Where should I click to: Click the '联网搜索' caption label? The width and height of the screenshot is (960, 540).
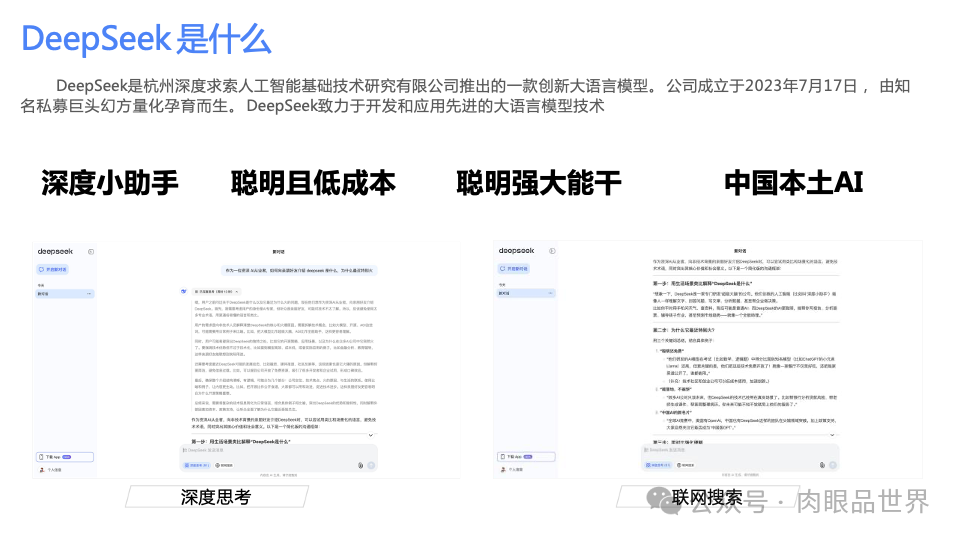[x=707, y=497]
